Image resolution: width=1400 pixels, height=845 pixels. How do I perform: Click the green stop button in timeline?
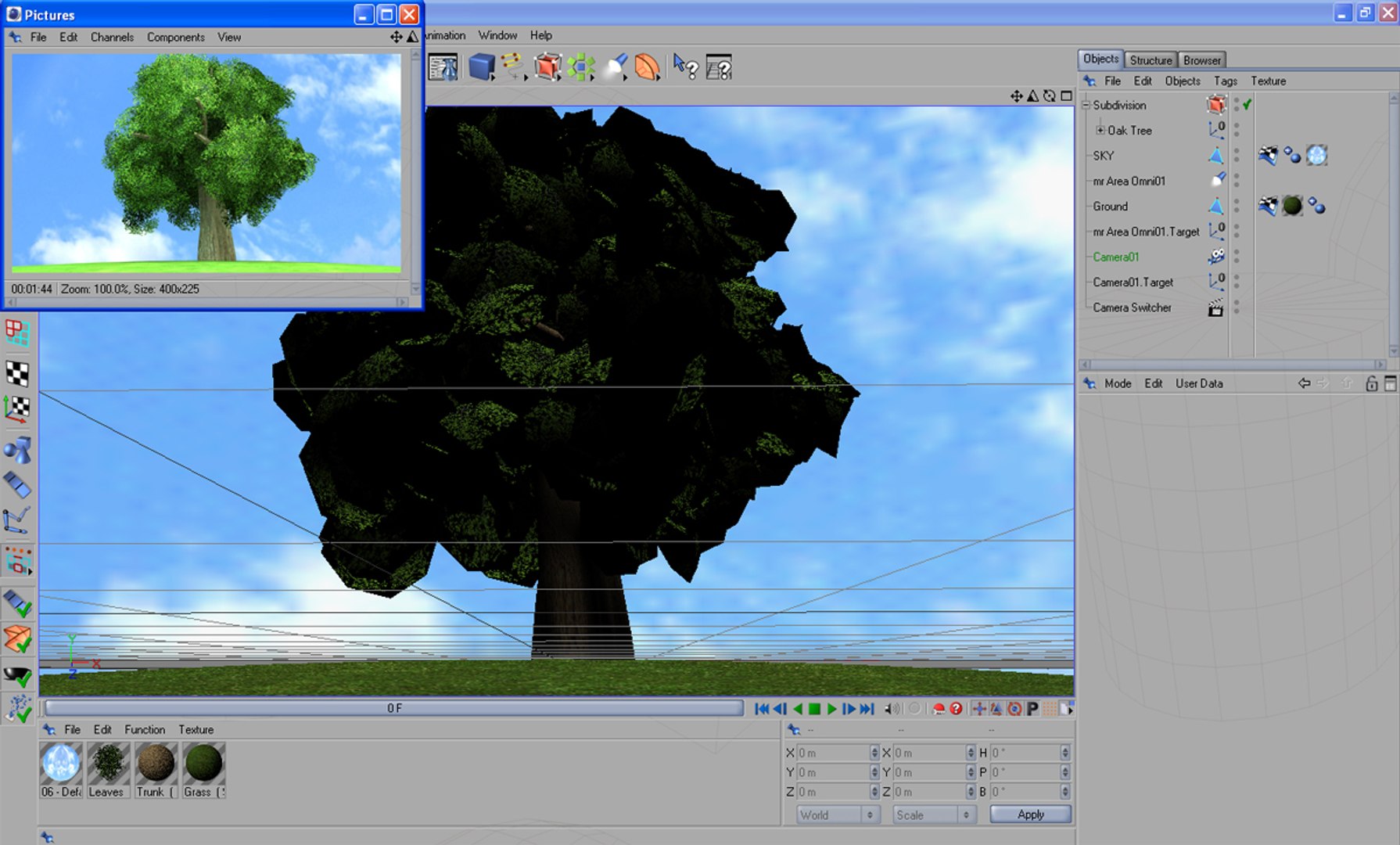[814, 709]
